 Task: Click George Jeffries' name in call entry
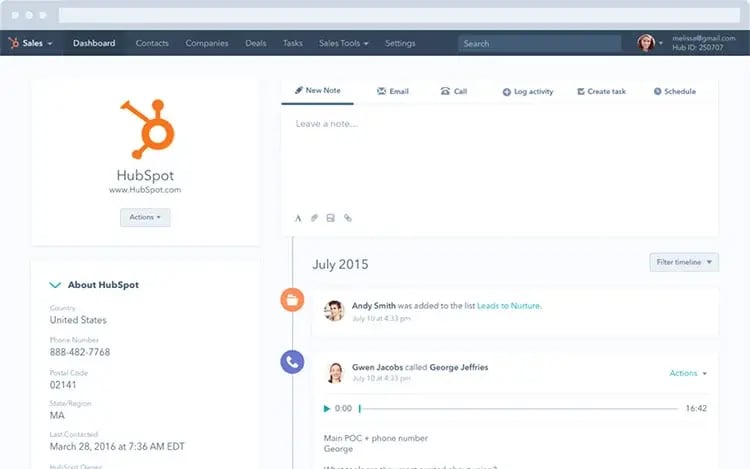459,367
